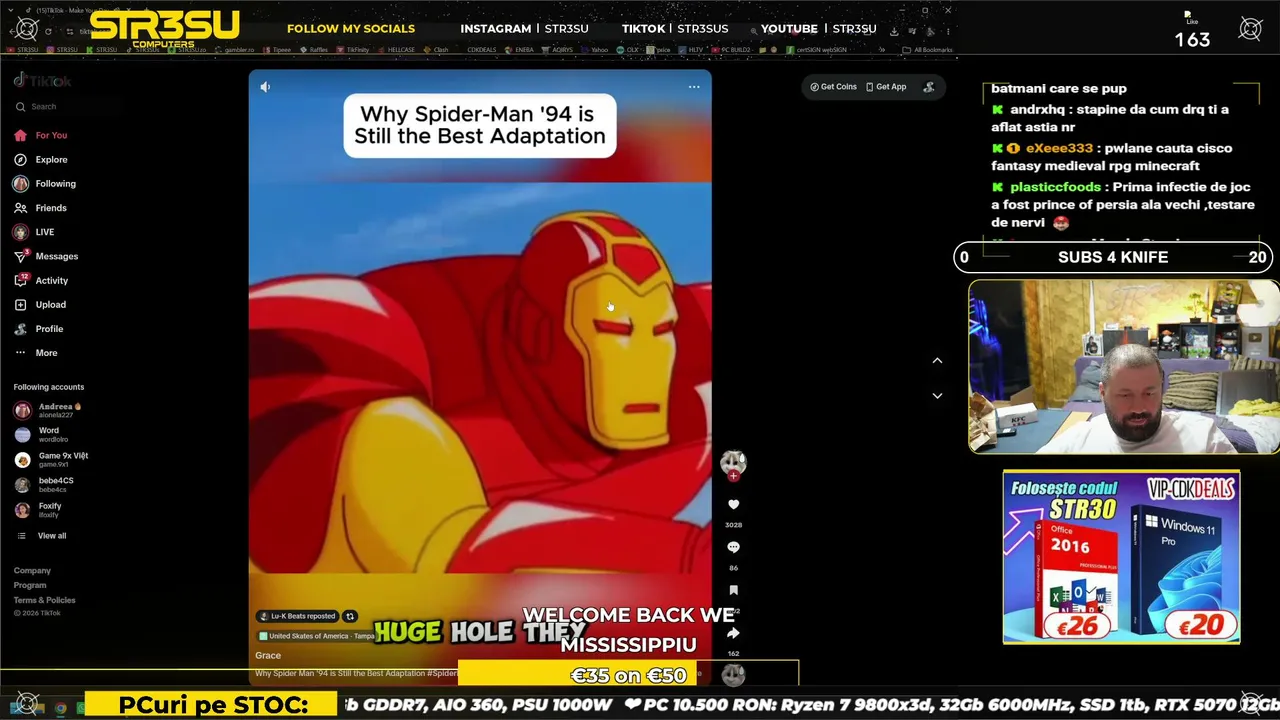Open the Explore page
Image resolution: width=1280 pixels, height=720 pixels.
pos(41,159)
